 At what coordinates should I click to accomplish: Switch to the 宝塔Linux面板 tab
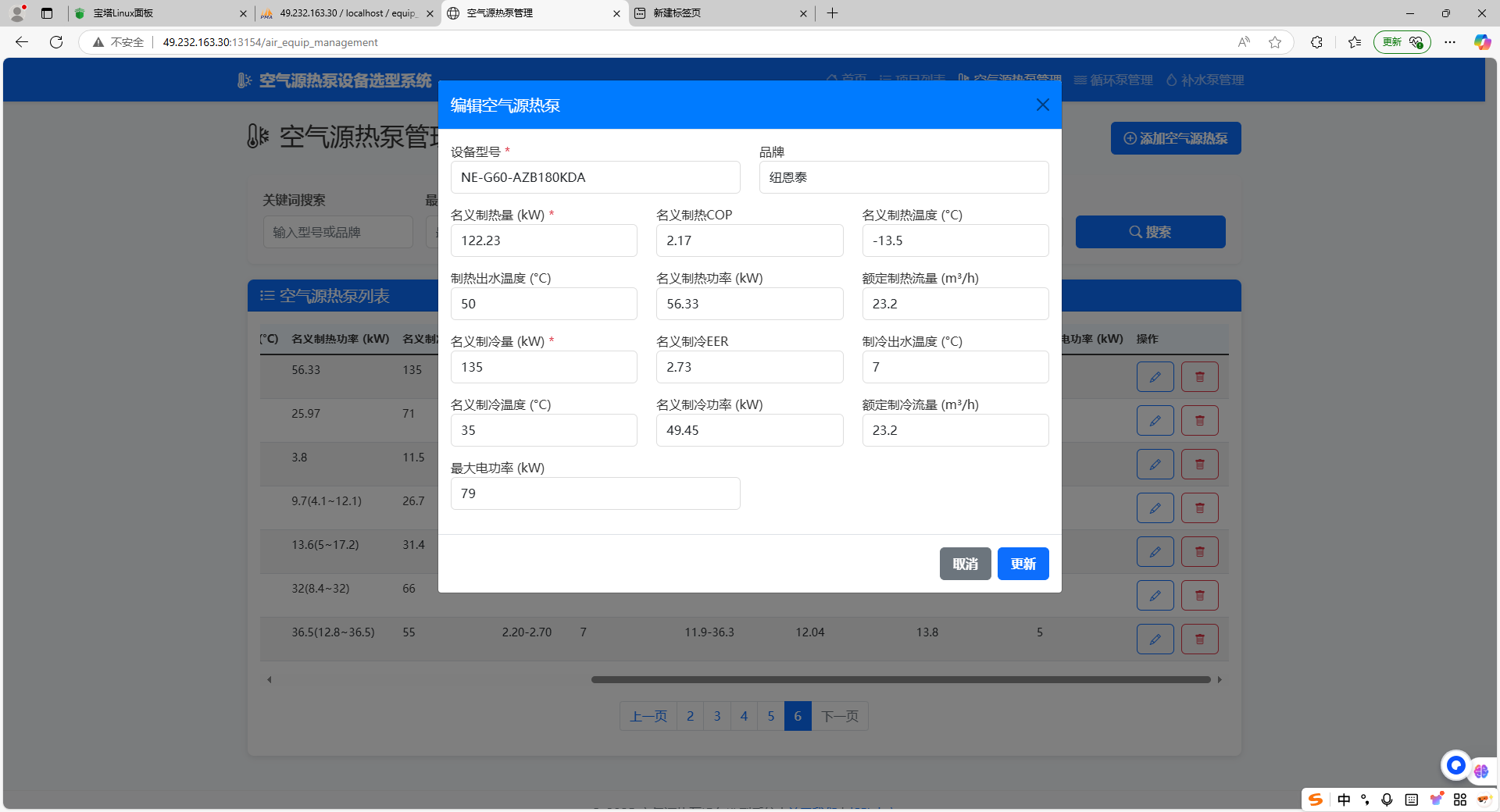(x=160, y=13)
